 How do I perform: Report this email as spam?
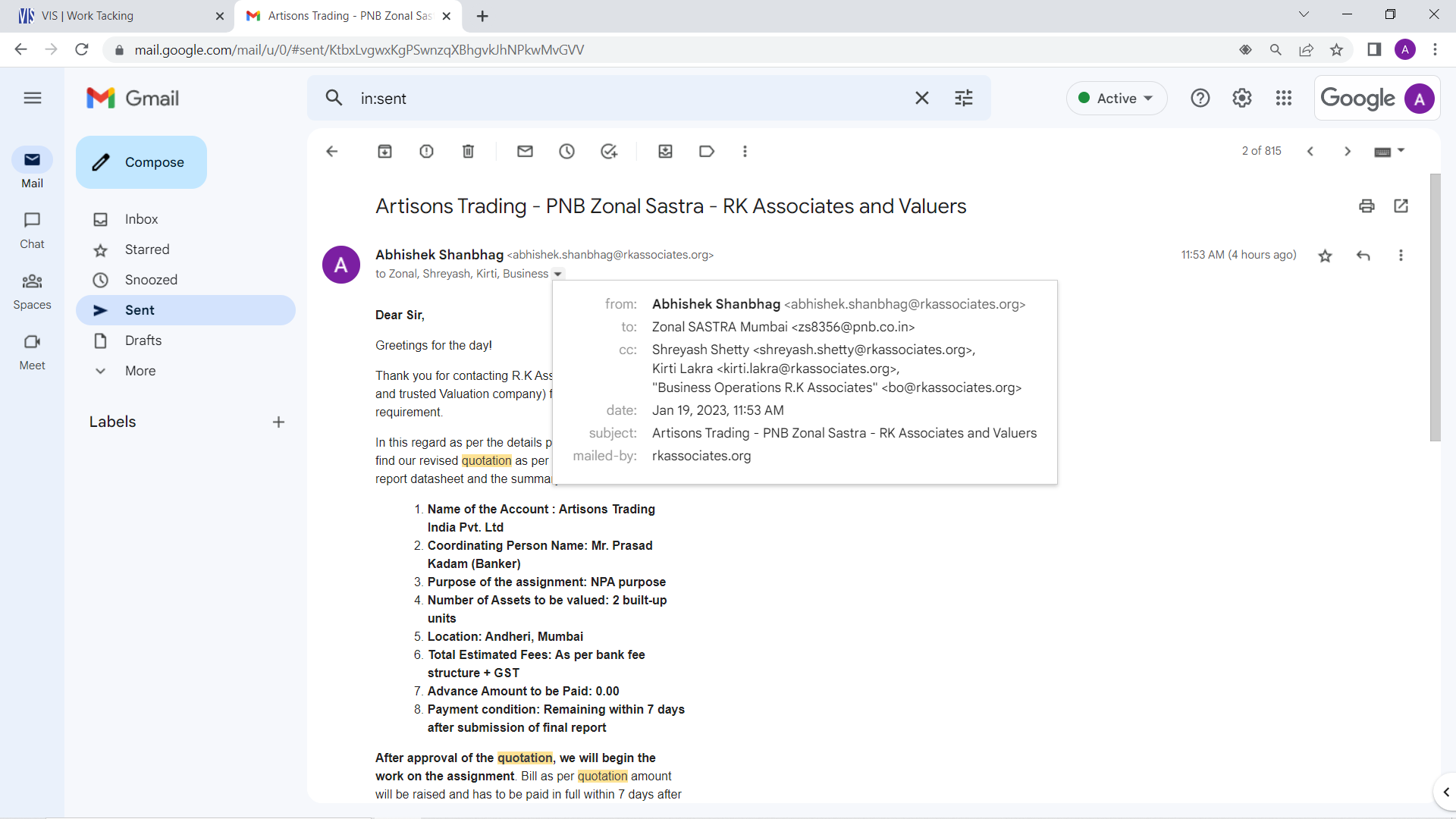pos(427,151)
